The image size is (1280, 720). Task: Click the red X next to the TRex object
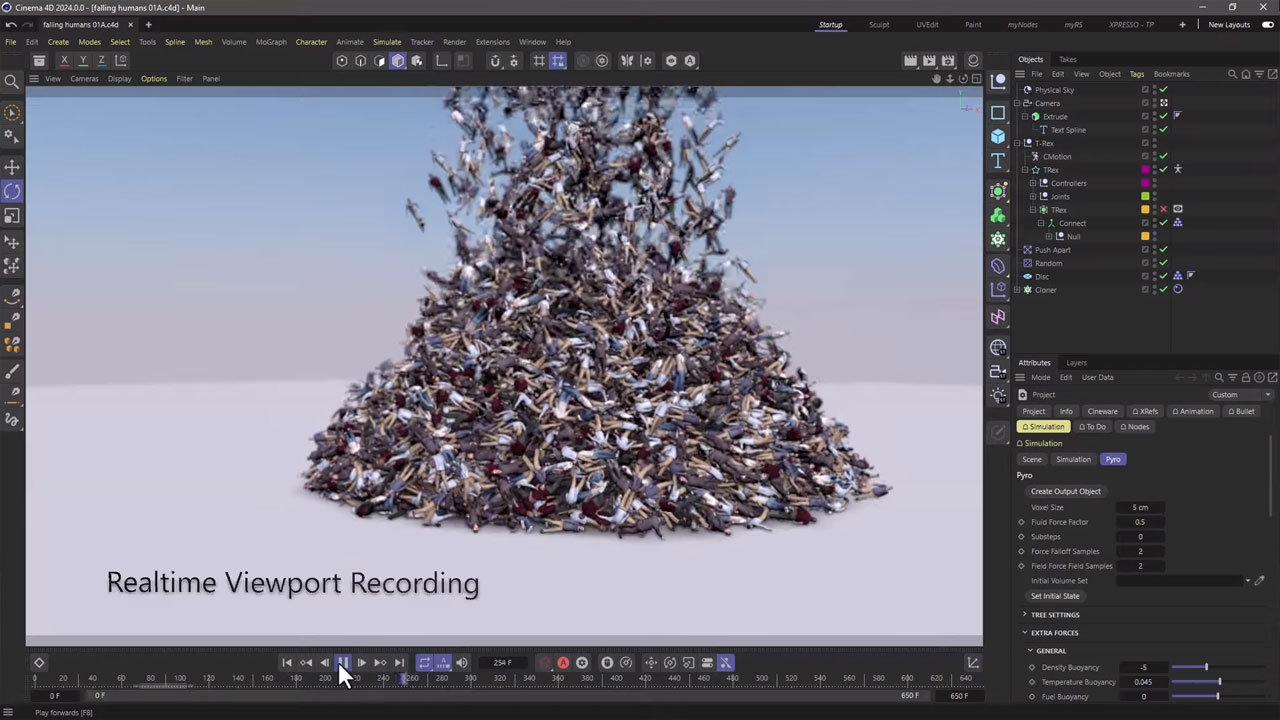click(1163, 208)
